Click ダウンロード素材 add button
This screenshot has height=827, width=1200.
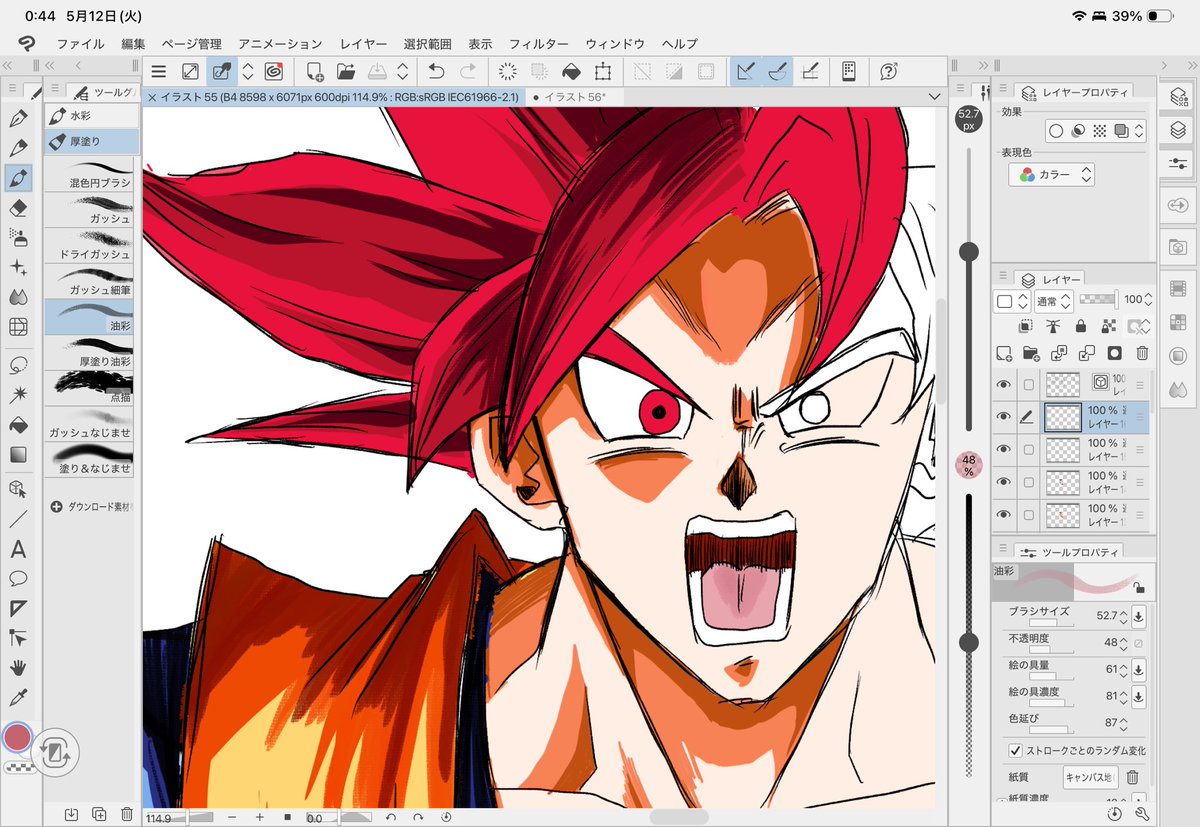pyautogui.click(x=57, y=507)
